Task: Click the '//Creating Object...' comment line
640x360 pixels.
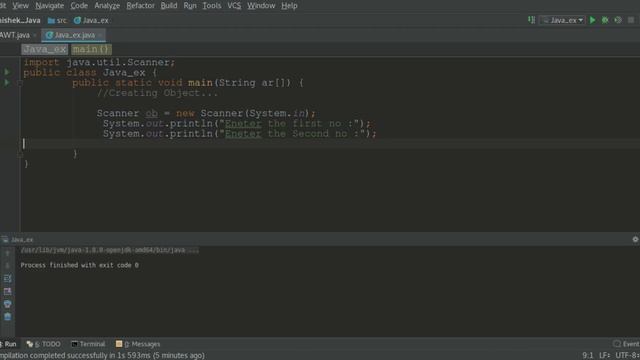Action: pyautogui.click(x=158, y=93)
